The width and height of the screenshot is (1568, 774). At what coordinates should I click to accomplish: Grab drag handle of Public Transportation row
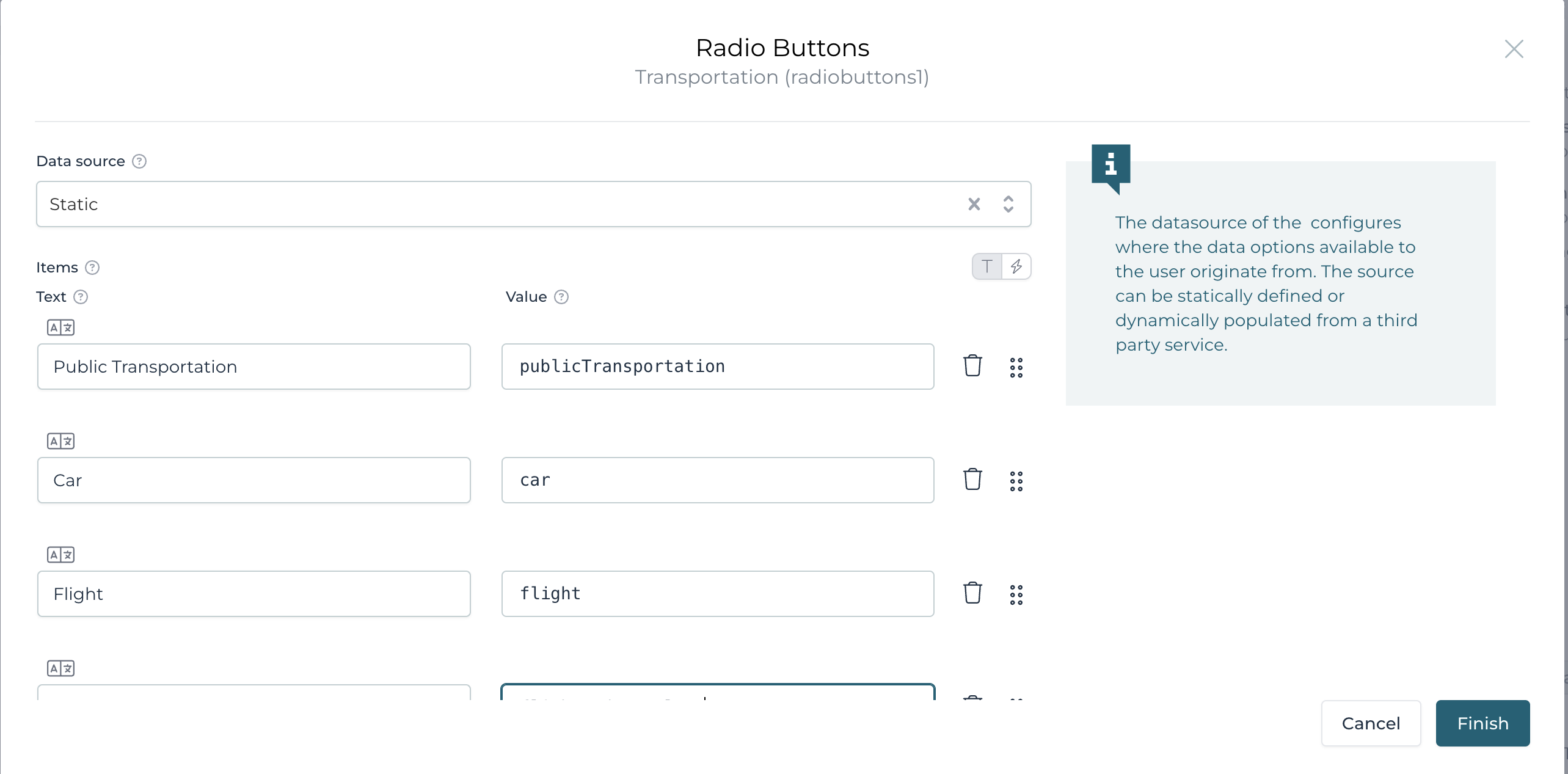click(1016, 367)
